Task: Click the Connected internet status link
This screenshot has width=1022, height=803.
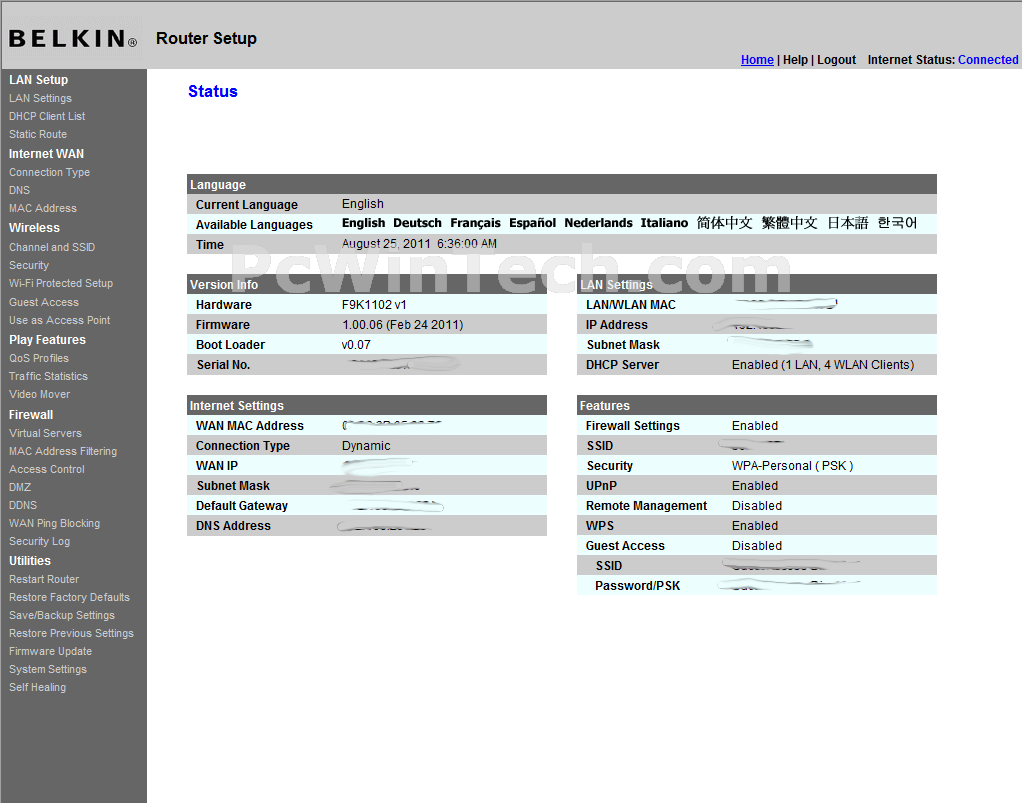Action: coord(987,60)
